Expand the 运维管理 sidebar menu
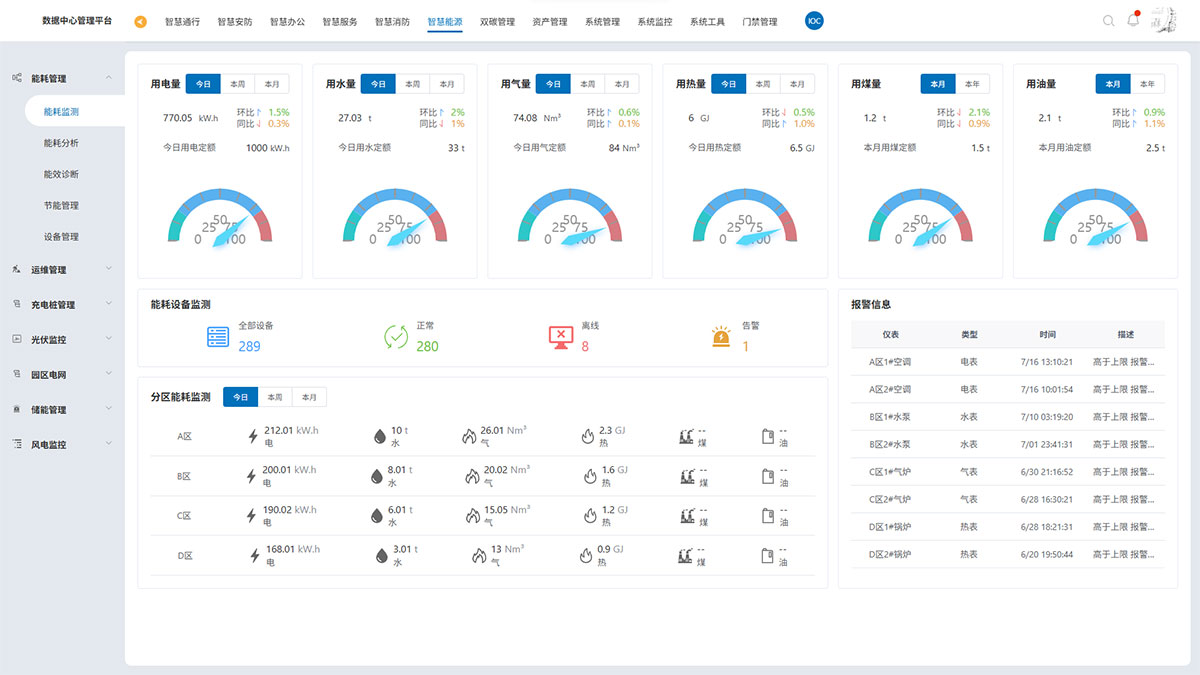Screen dimensions: 1200x675 [x=62, y=270]
